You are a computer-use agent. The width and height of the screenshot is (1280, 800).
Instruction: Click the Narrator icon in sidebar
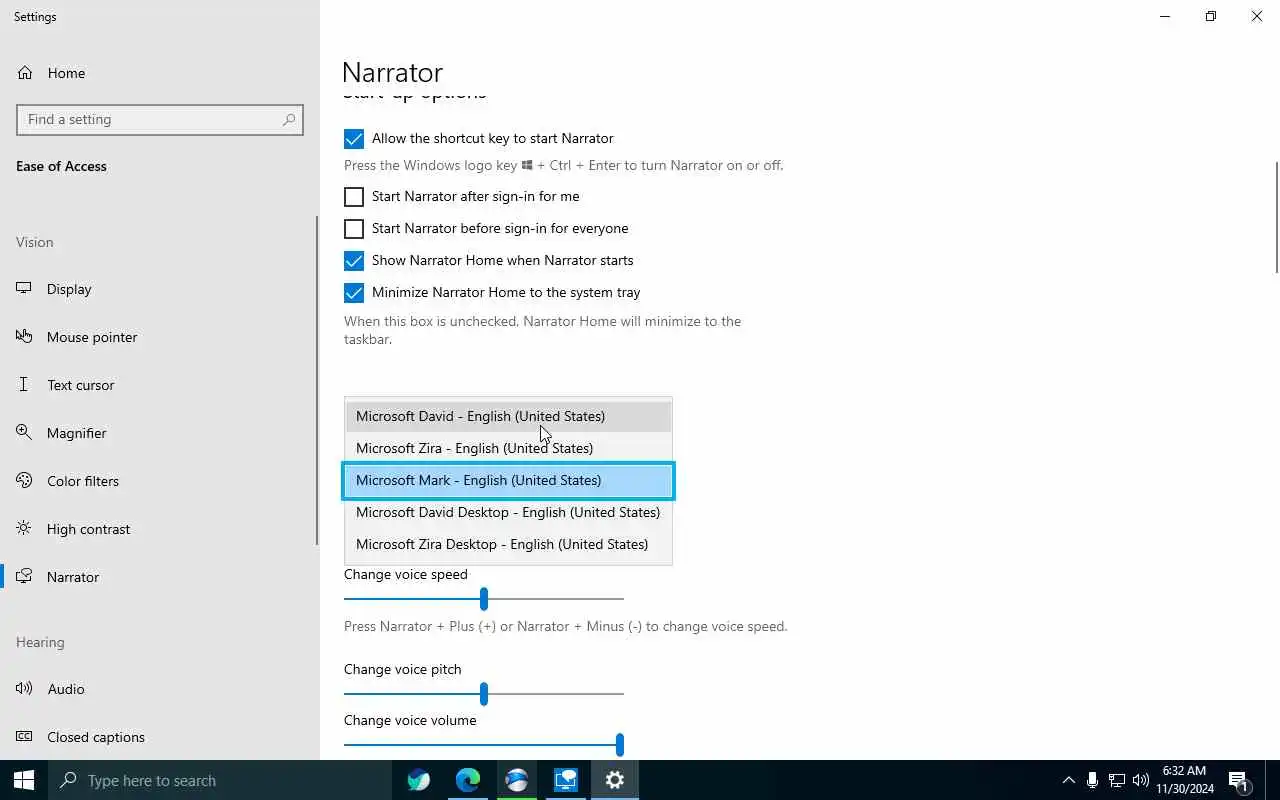tap(25, 577)
